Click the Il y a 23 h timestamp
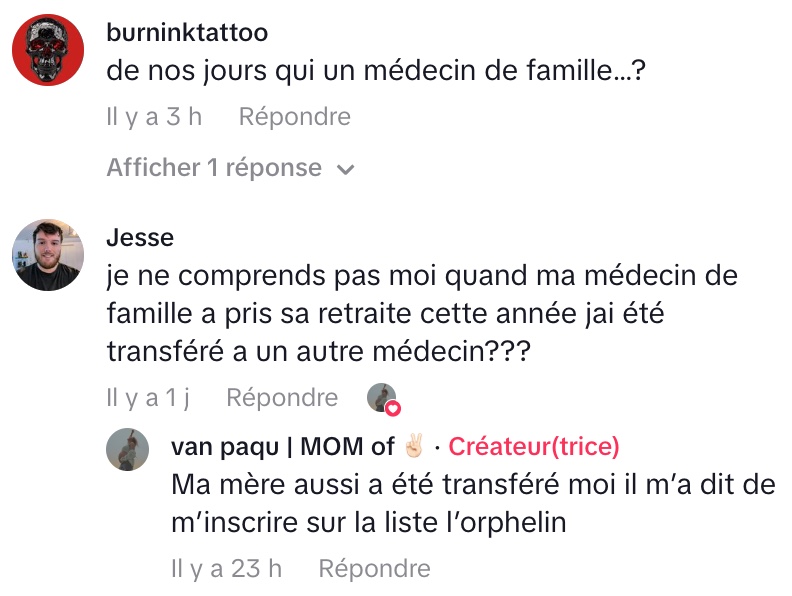This screenshot has height=596, width=792. 226,569
